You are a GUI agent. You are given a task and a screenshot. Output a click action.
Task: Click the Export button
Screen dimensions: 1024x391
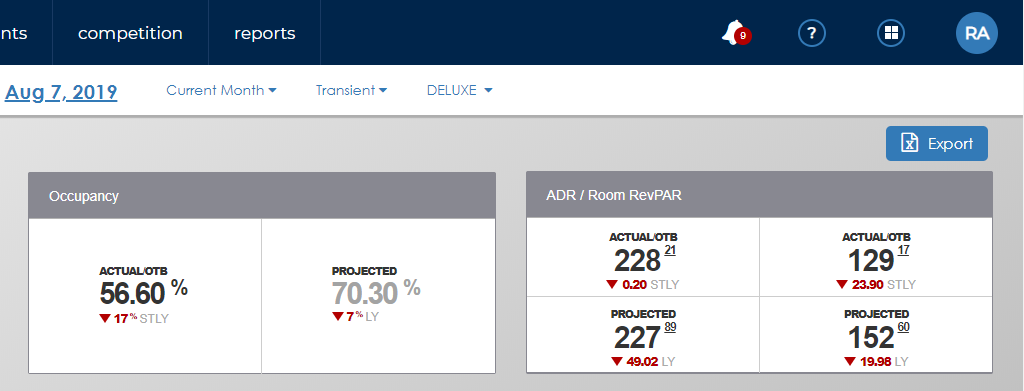click(x=936, y=144)
